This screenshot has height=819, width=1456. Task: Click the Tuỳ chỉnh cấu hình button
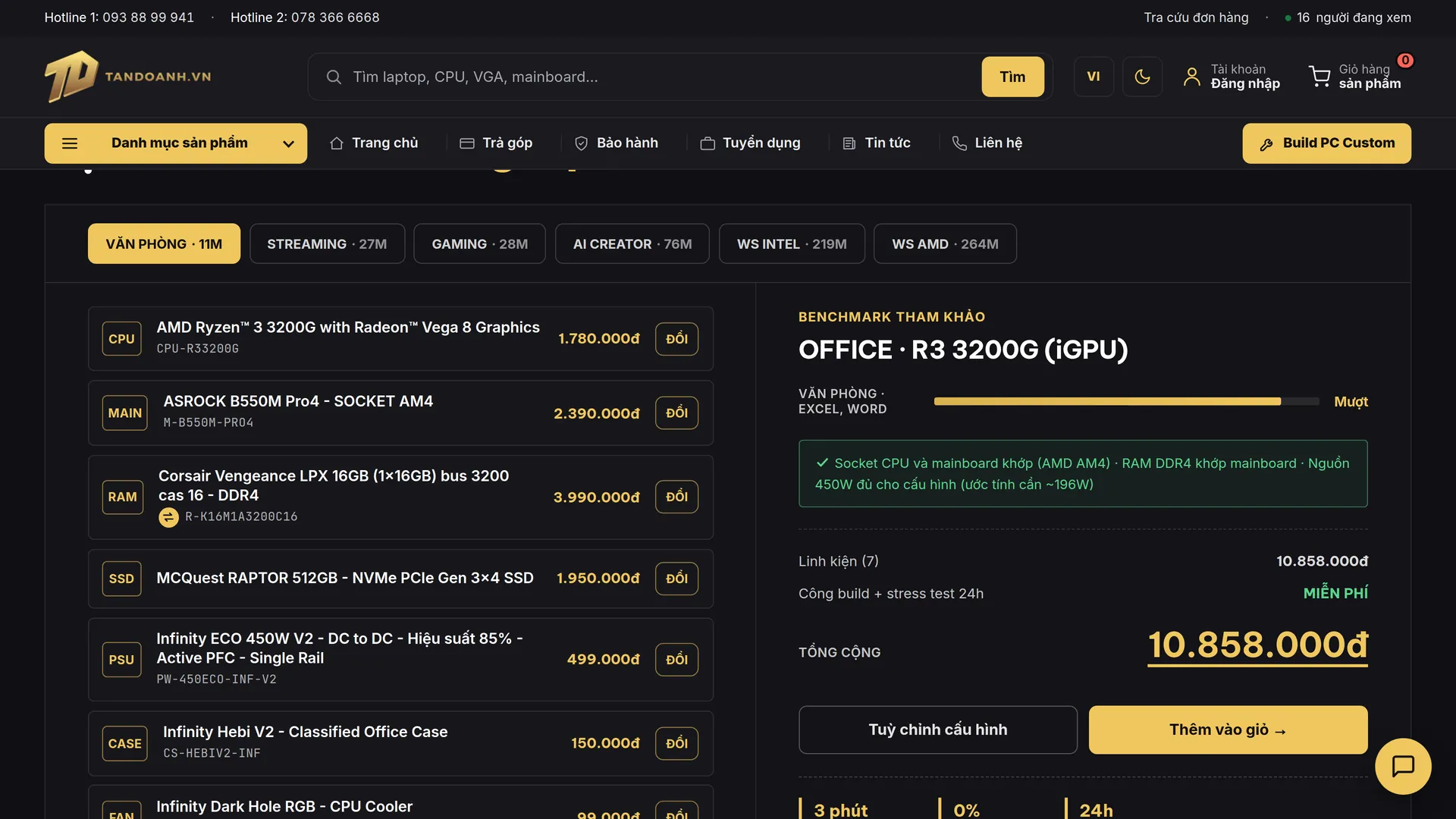pyautogui.click(x=938, y=730)
